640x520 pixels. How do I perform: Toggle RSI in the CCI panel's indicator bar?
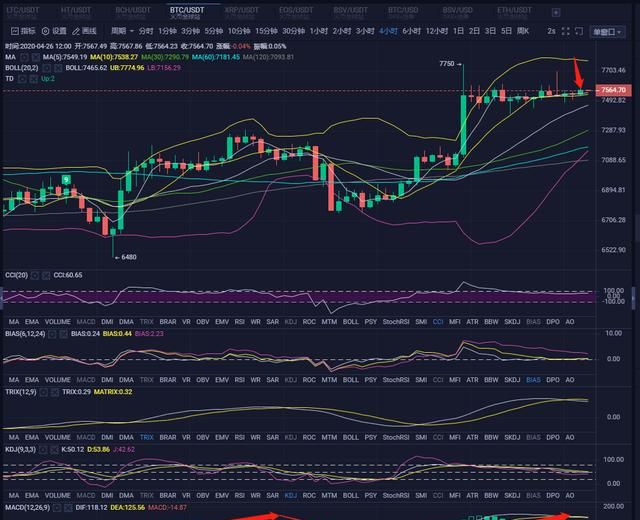(x=240, y=322)
